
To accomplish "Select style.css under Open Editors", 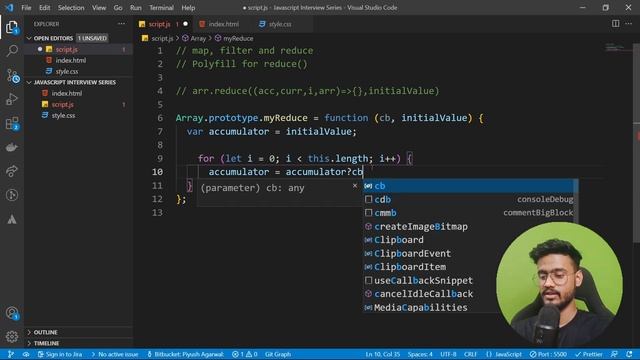I will tap(78, 71).
